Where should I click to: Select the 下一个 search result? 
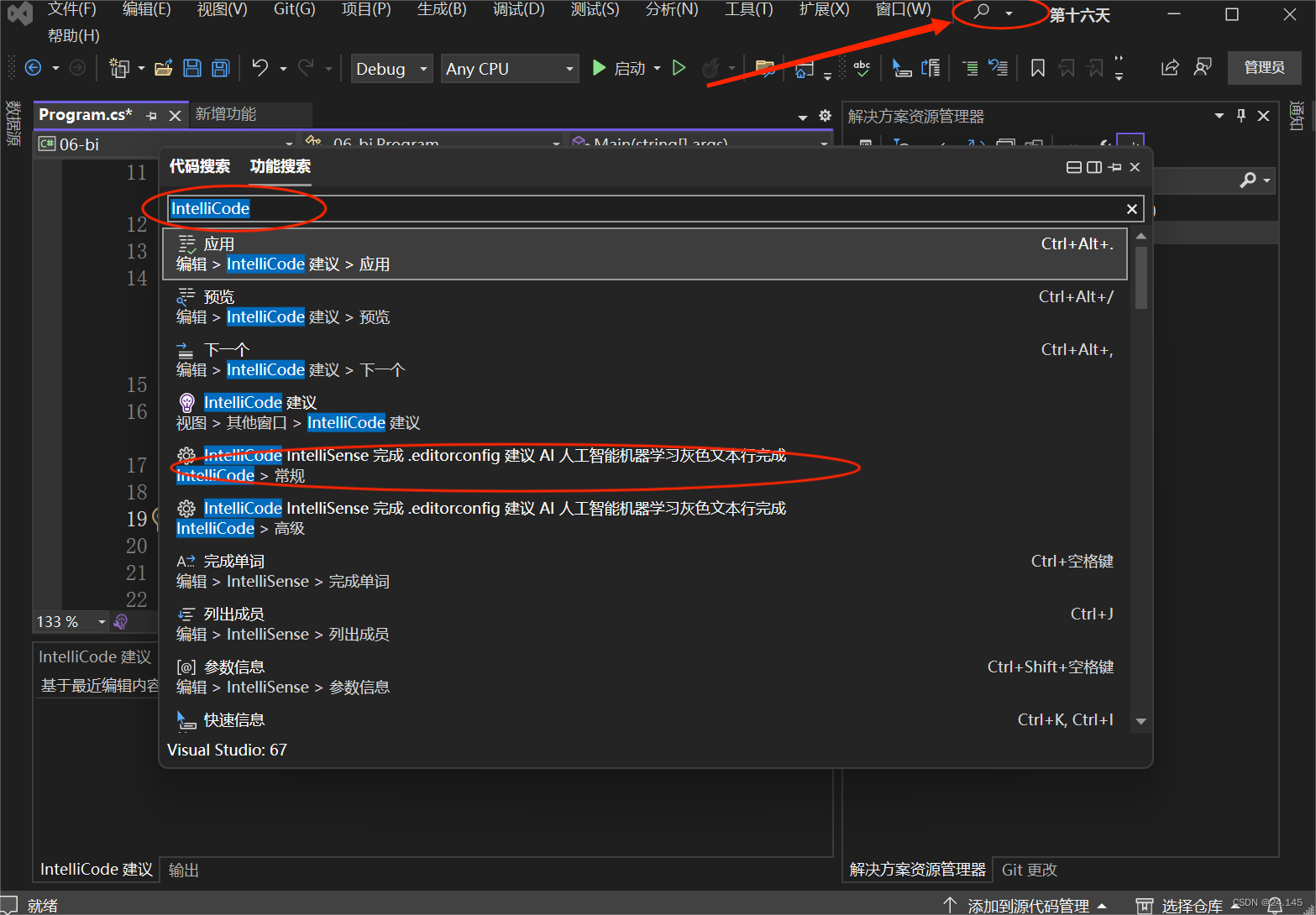[646, 360]
